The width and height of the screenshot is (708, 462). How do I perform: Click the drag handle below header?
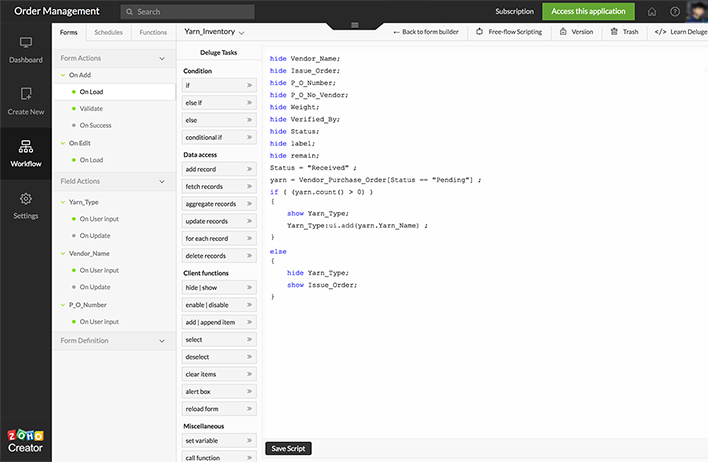[355, 25]
